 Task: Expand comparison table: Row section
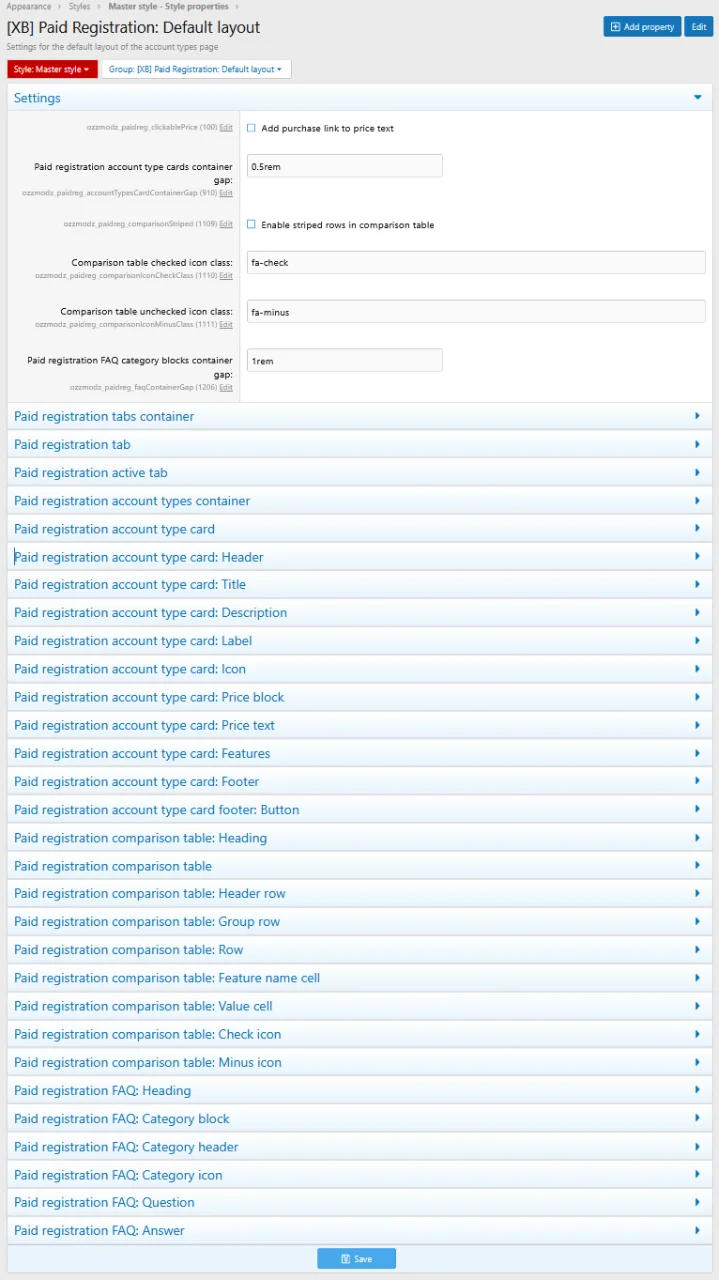click(x=360, y=950)
